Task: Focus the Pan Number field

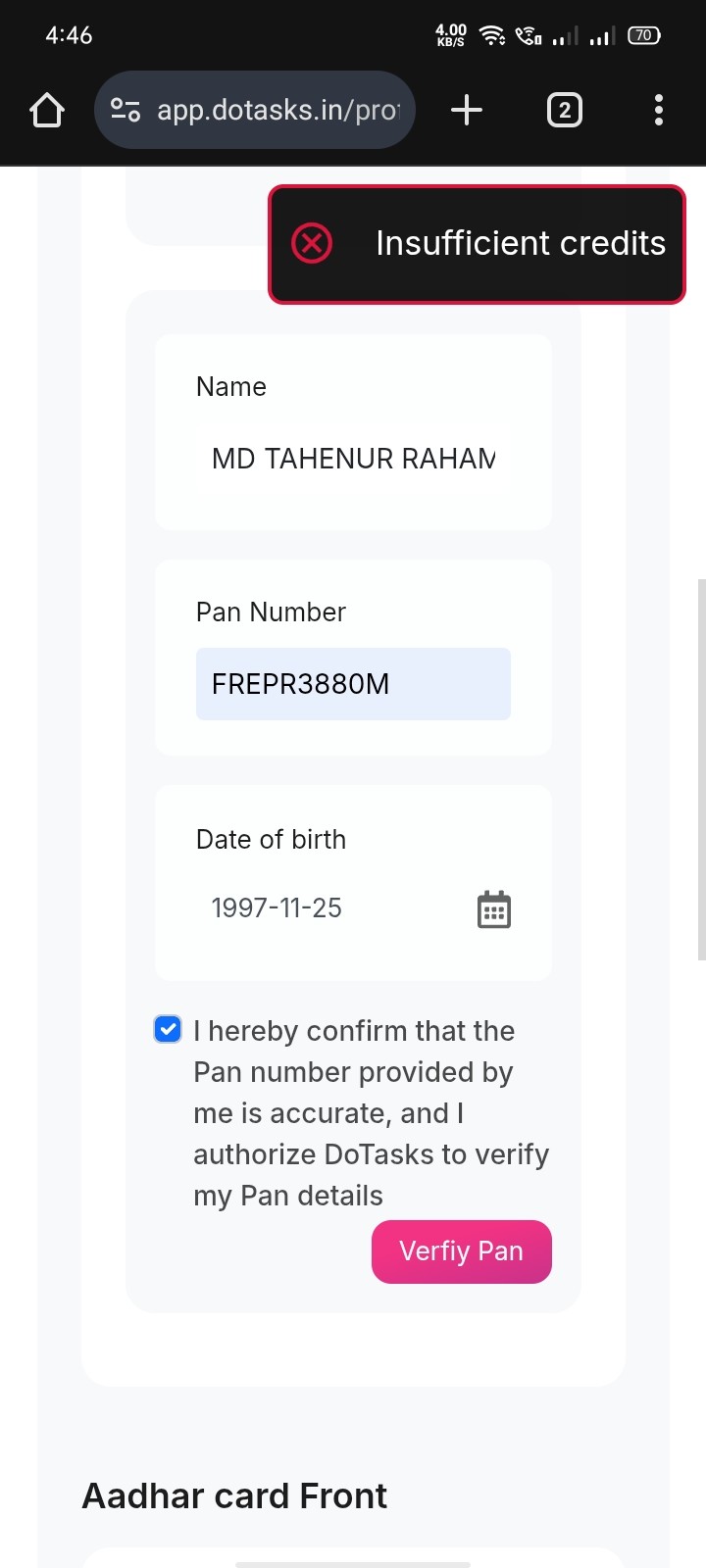Action: pyautogui.click(x=353, y=684)
